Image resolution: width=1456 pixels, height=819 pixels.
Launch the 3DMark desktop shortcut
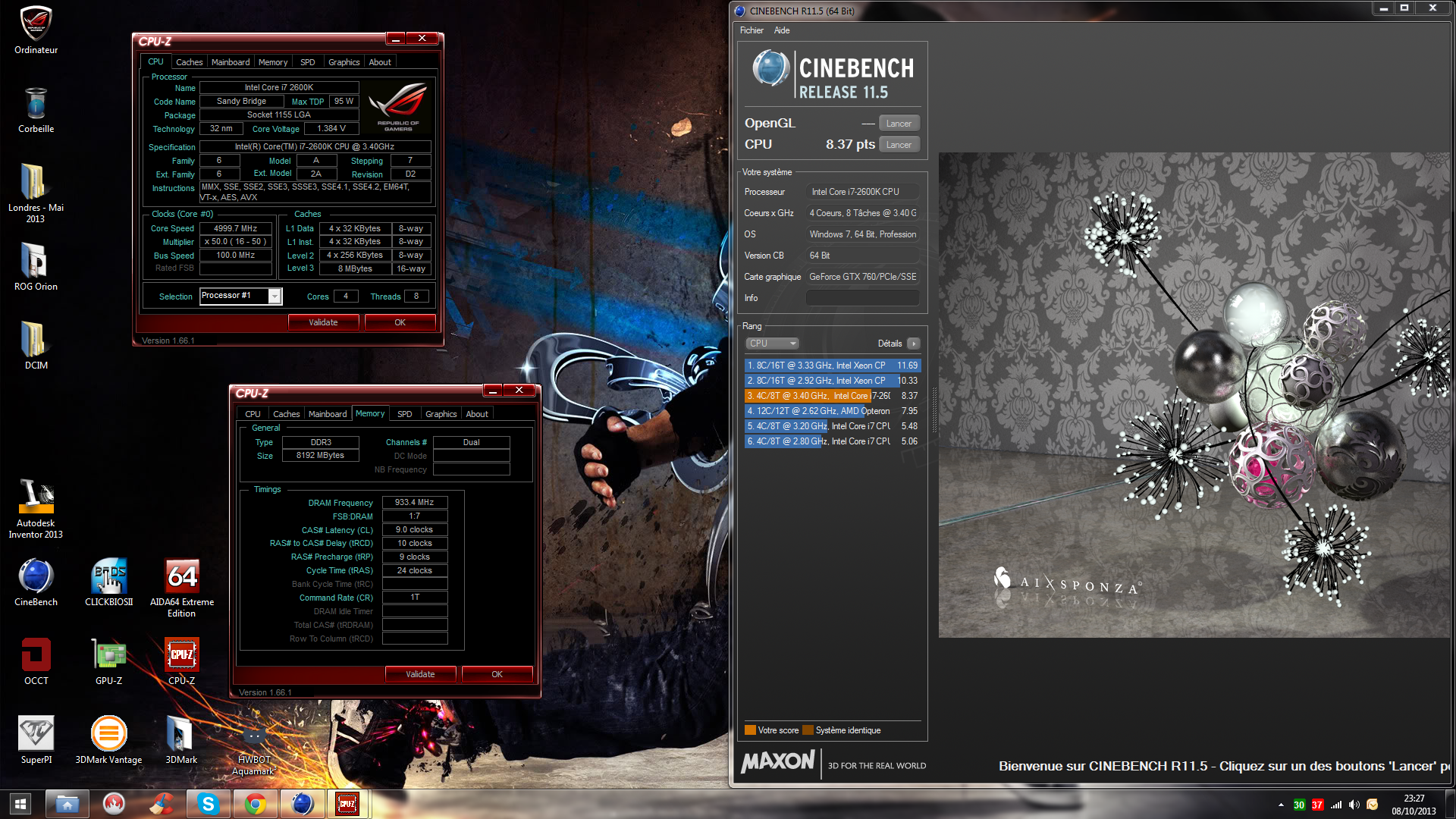(182, 740)
